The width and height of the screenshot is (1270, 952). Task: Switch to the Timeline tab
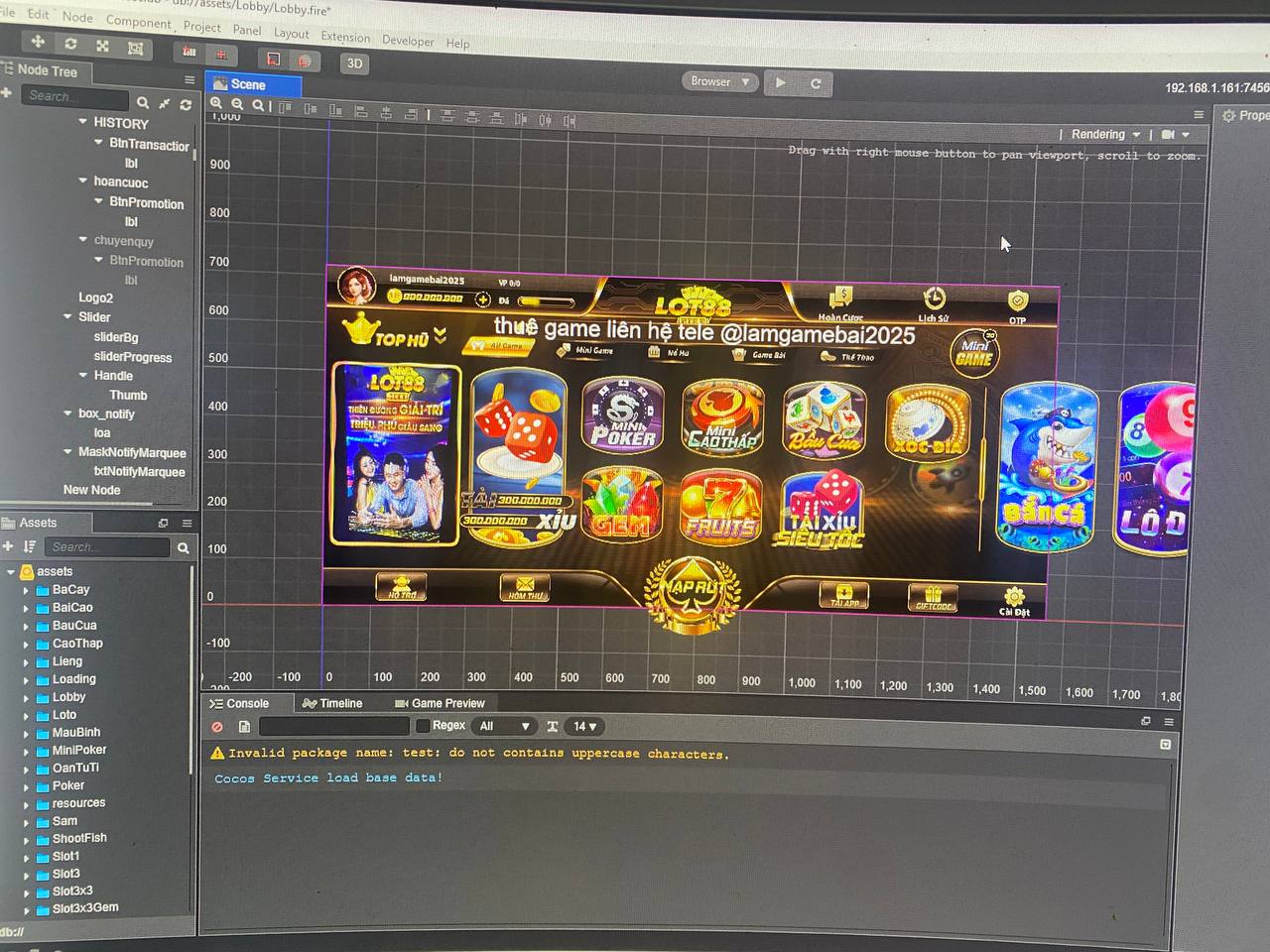point(332,703)
